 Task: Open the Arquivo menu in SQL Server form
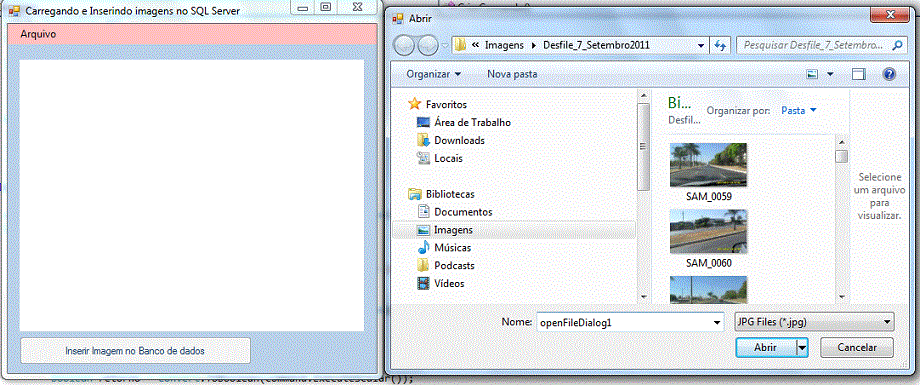pyautogui.click(x=38, y=34)
